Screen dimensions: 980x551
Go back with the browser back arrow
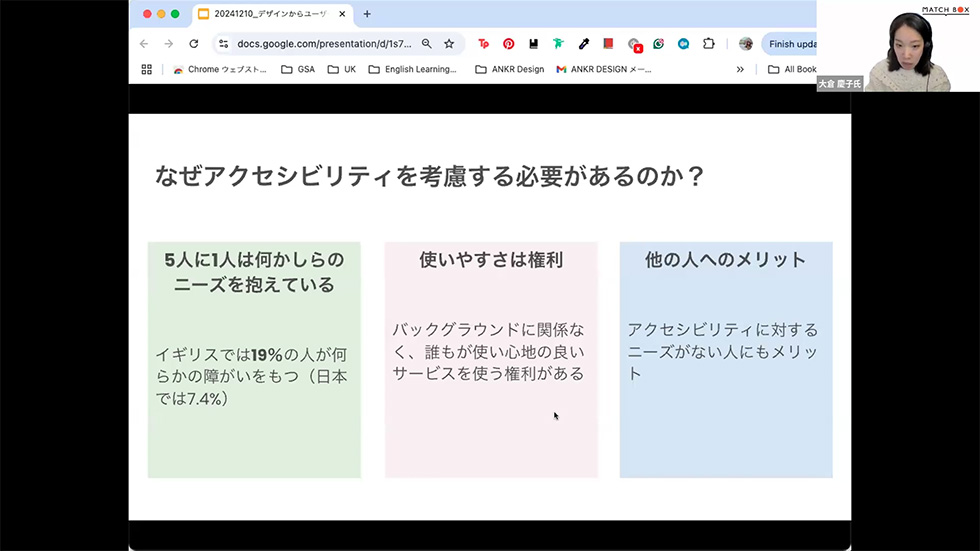click(x=144, y=44)
